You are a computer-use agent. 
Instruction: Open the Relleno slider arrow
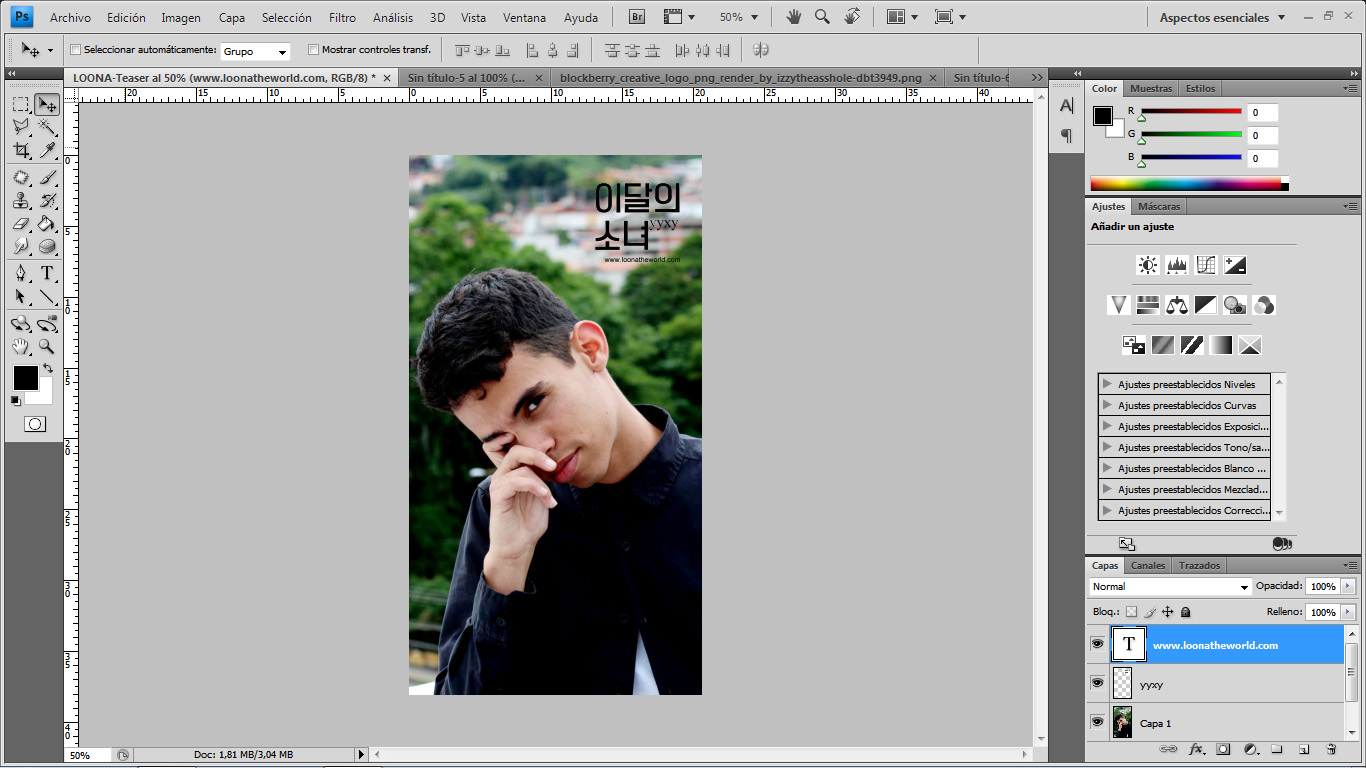point(1348,612)
